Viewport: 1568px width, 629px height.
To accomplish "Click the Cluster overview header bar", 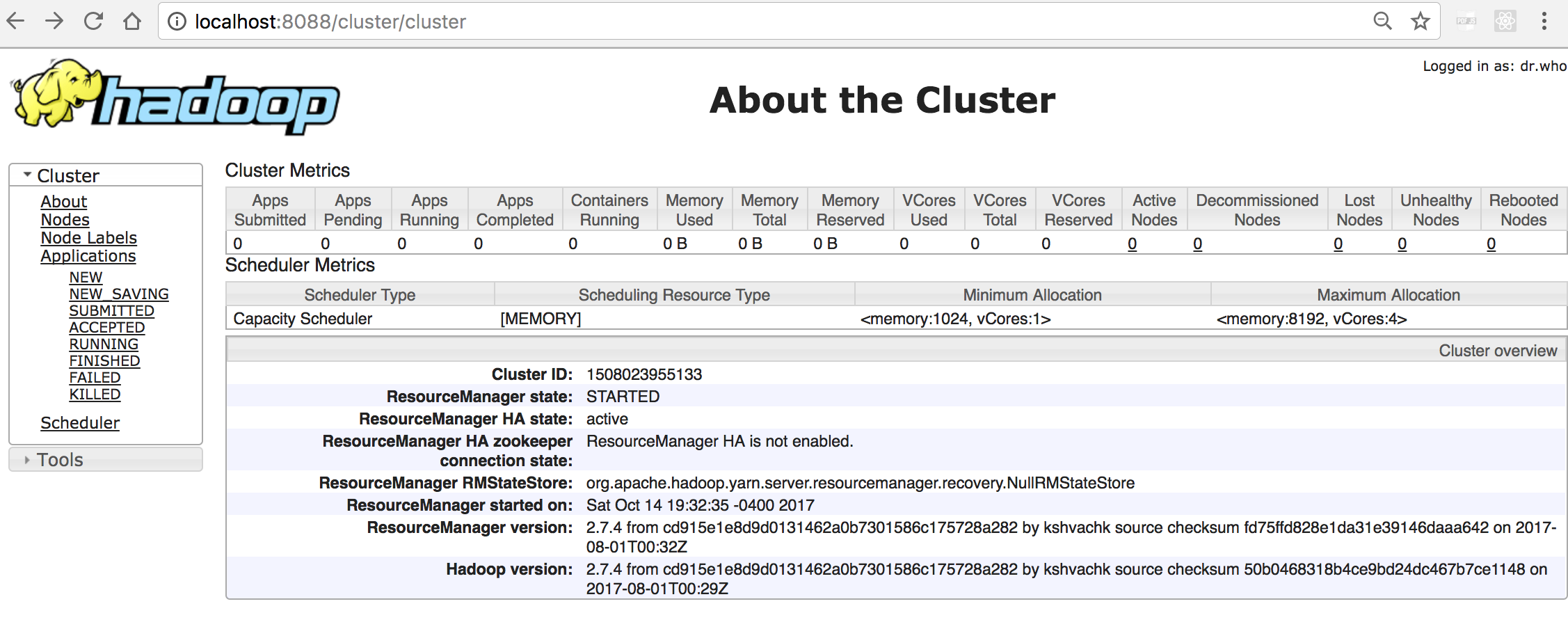I will 896,350.
